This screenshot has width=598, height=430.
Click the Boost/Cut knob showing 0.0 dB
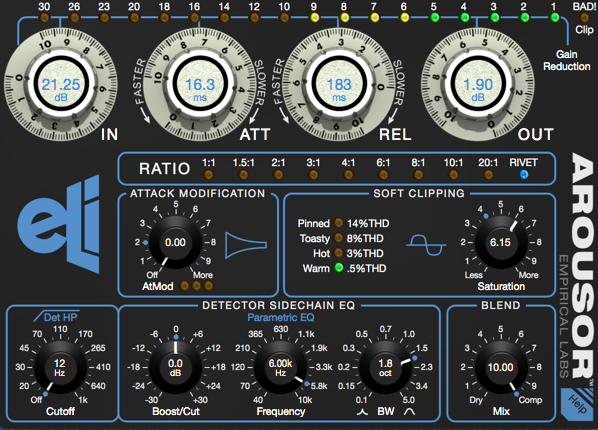(x=175, y=367)
